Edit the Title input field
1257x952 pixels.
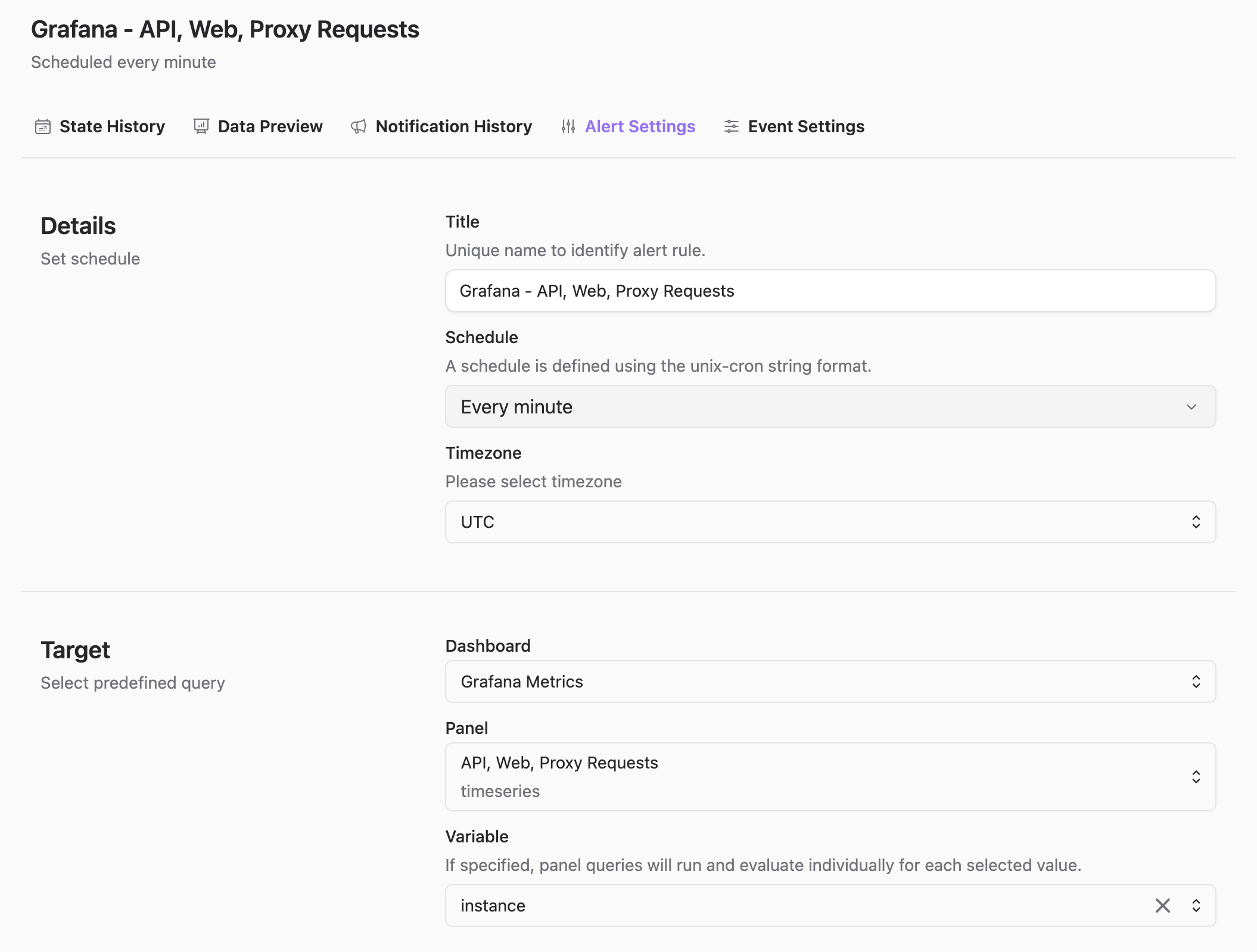tap(830, 291)
